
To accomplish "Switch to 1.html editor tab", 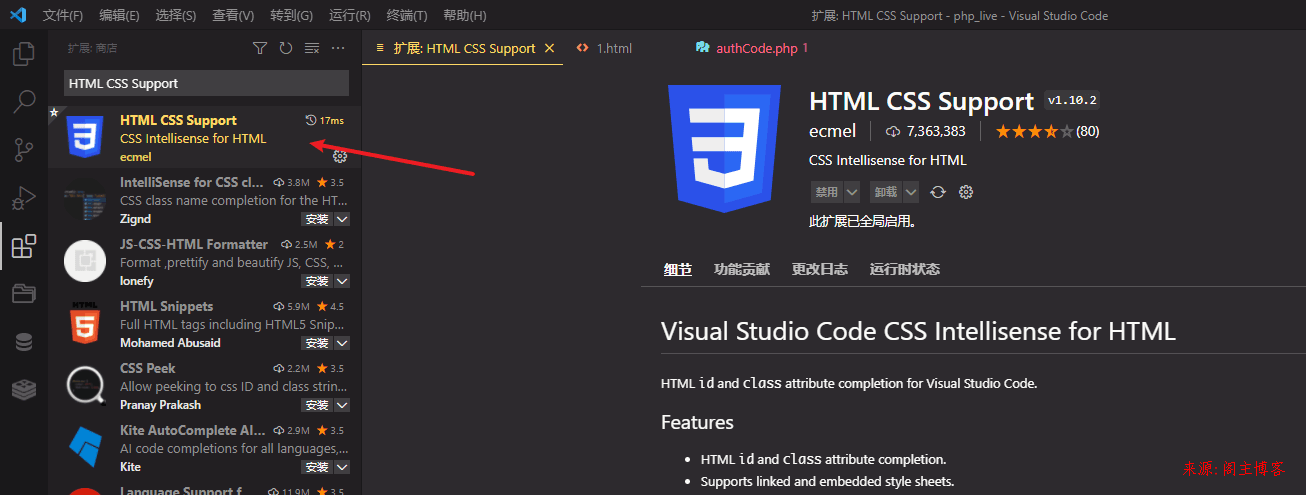I will (x=612, y=48).
